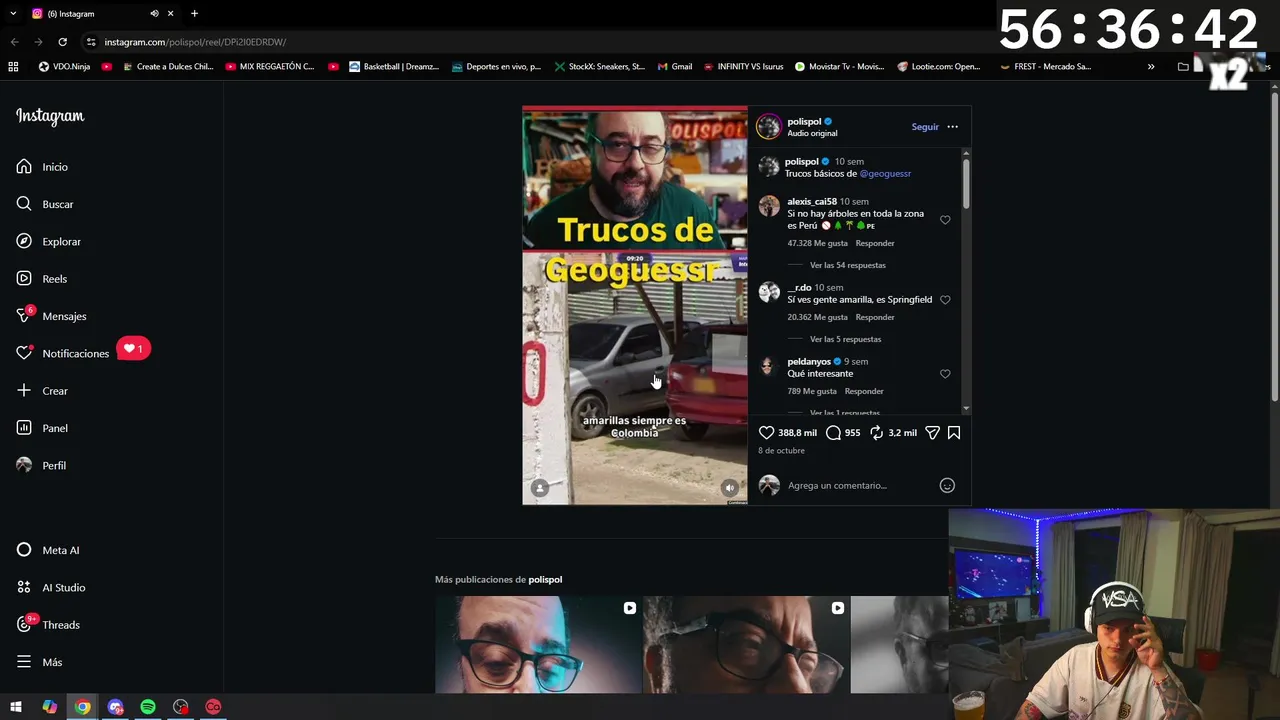1280x720 pixels.
Task: Open Perfil avatar in sidebar
Action: 24,465
